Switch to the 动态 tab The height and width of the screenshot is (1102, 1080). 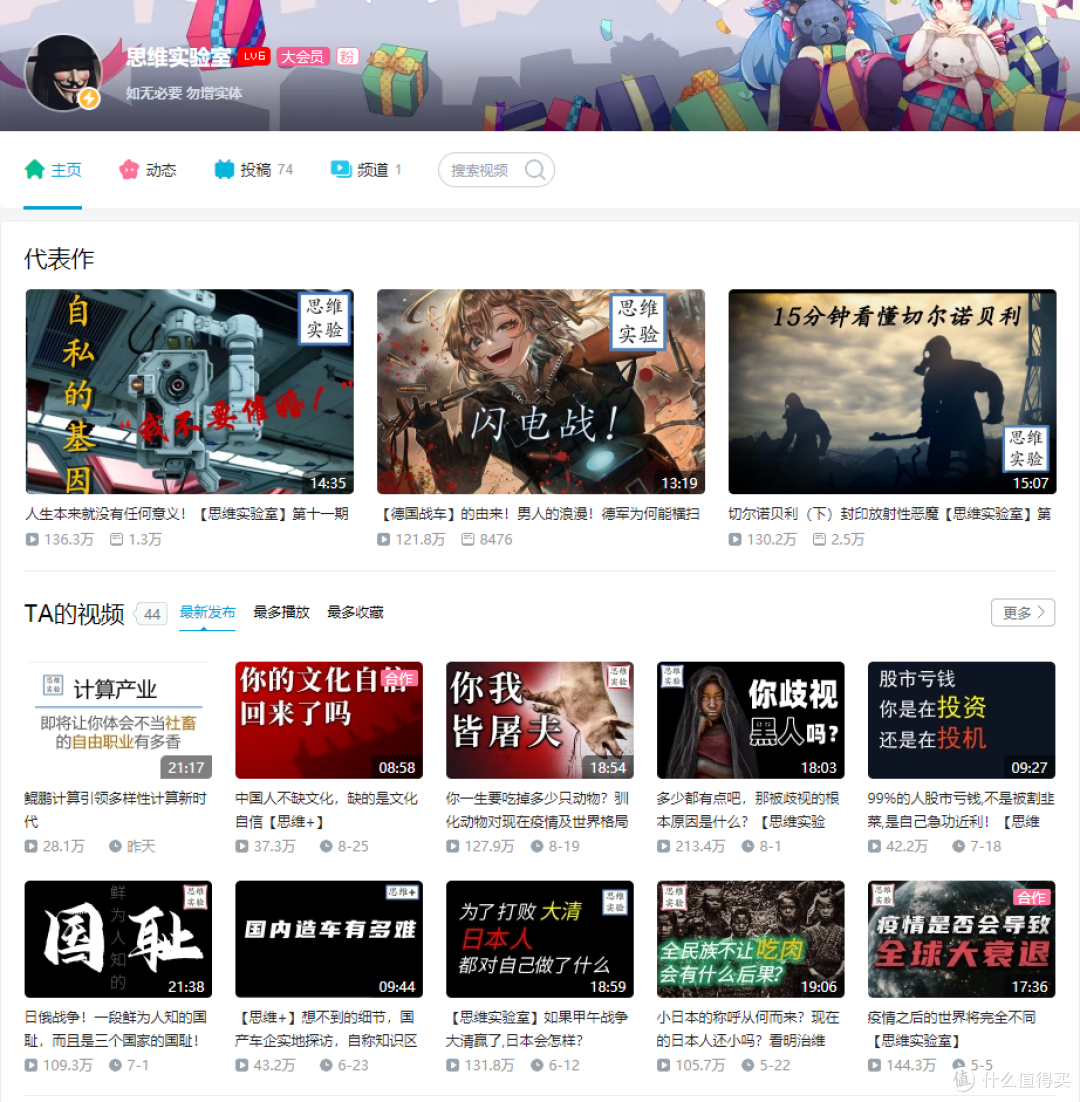tap(148, 170)
